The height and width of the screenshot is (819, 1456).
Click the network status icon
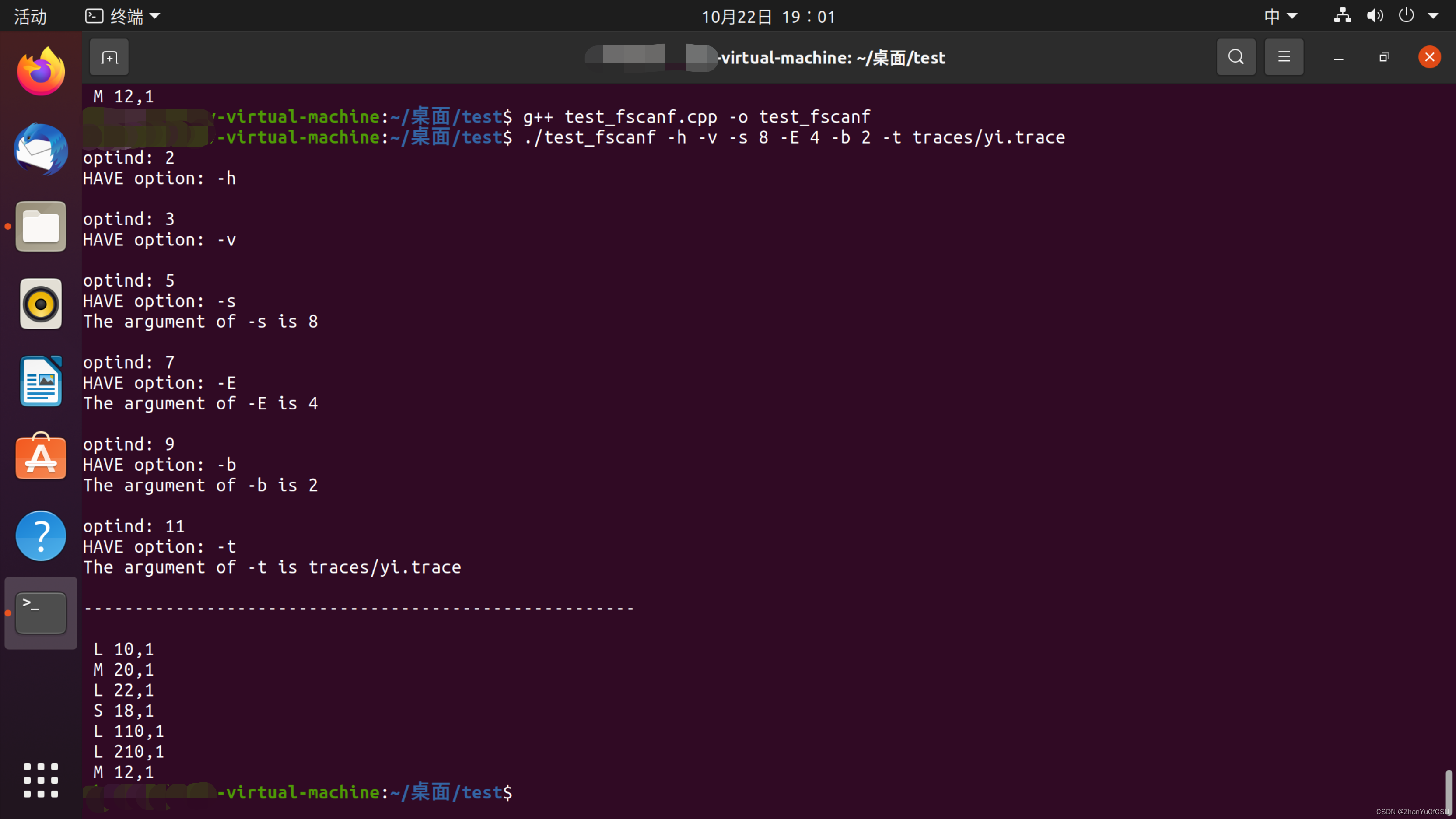pyautogui.click(x=1342, y=16)
